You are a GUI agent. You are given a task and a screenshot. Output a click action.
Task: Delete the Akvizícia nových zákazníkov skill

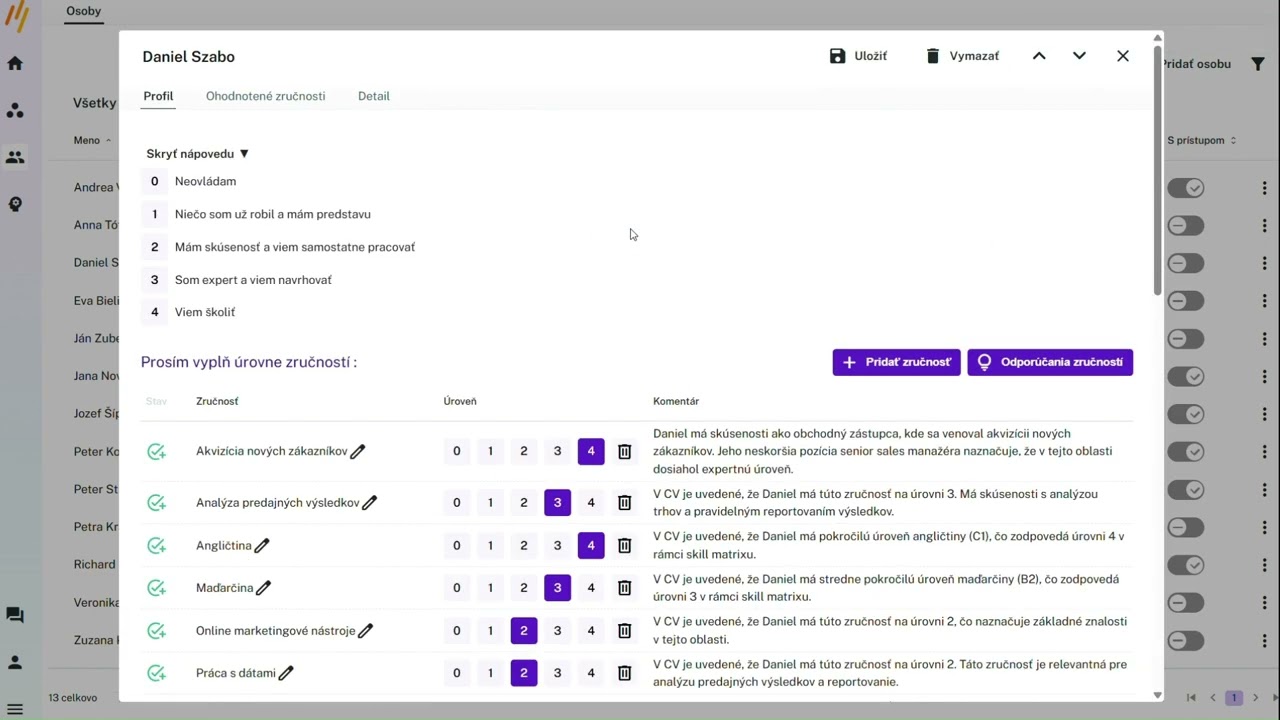click(624, 451)
